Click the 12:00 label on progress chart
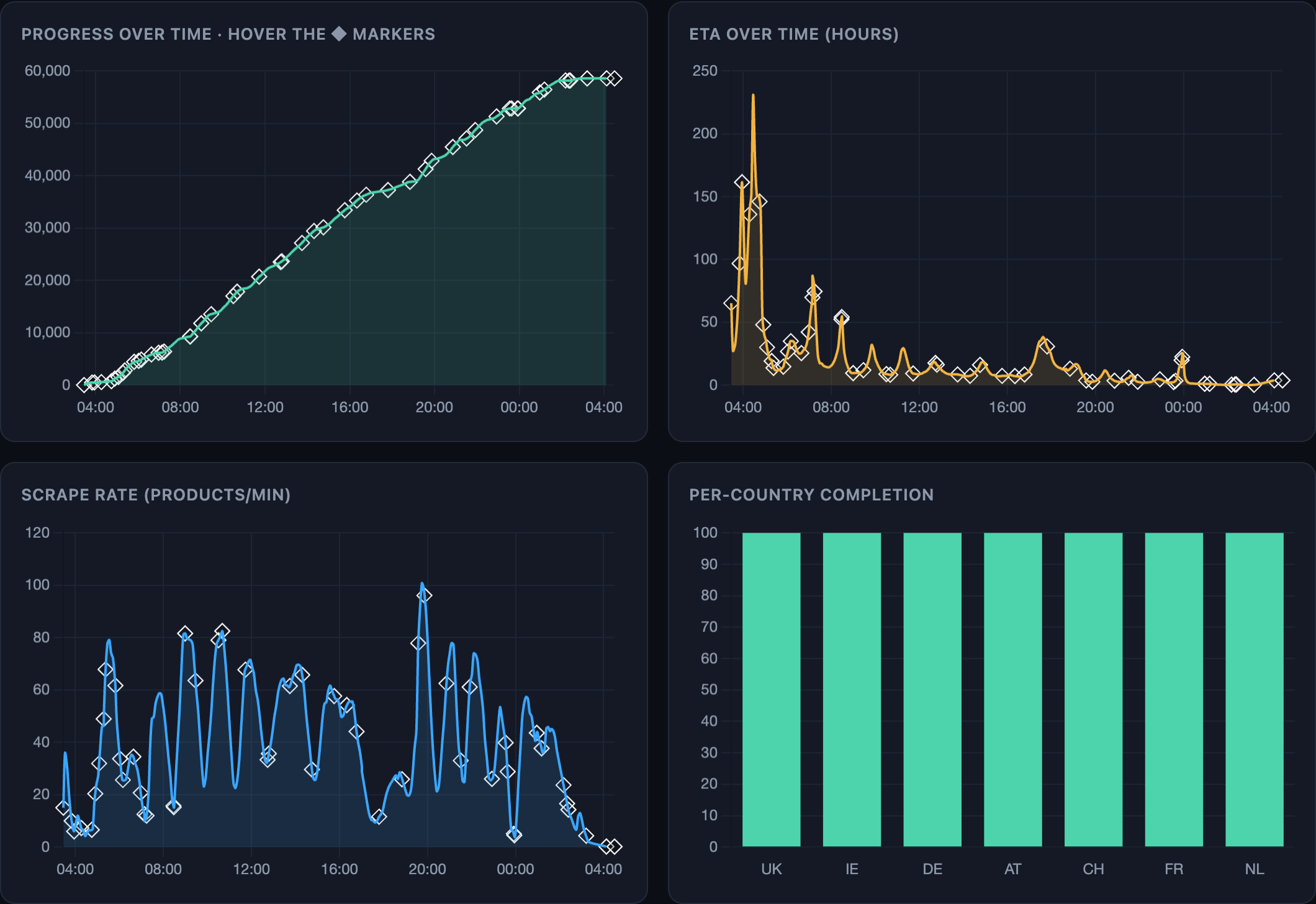The height and width of the screenshot is (904, 1316). click(x=265, y=407)
